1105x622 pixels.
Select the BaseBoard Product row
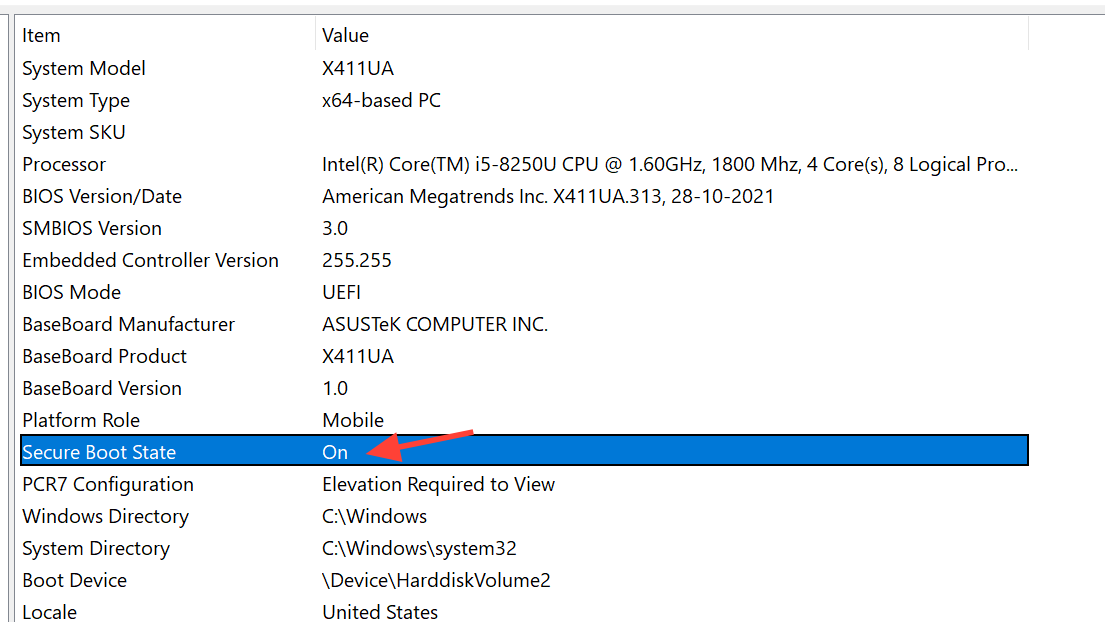tap(105, 356)
